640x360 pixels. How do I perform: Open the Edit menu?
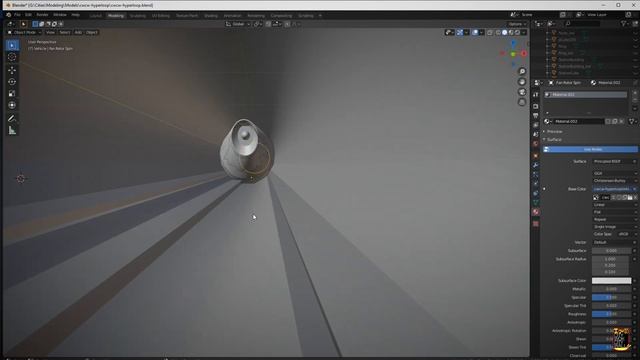(28, 15)
